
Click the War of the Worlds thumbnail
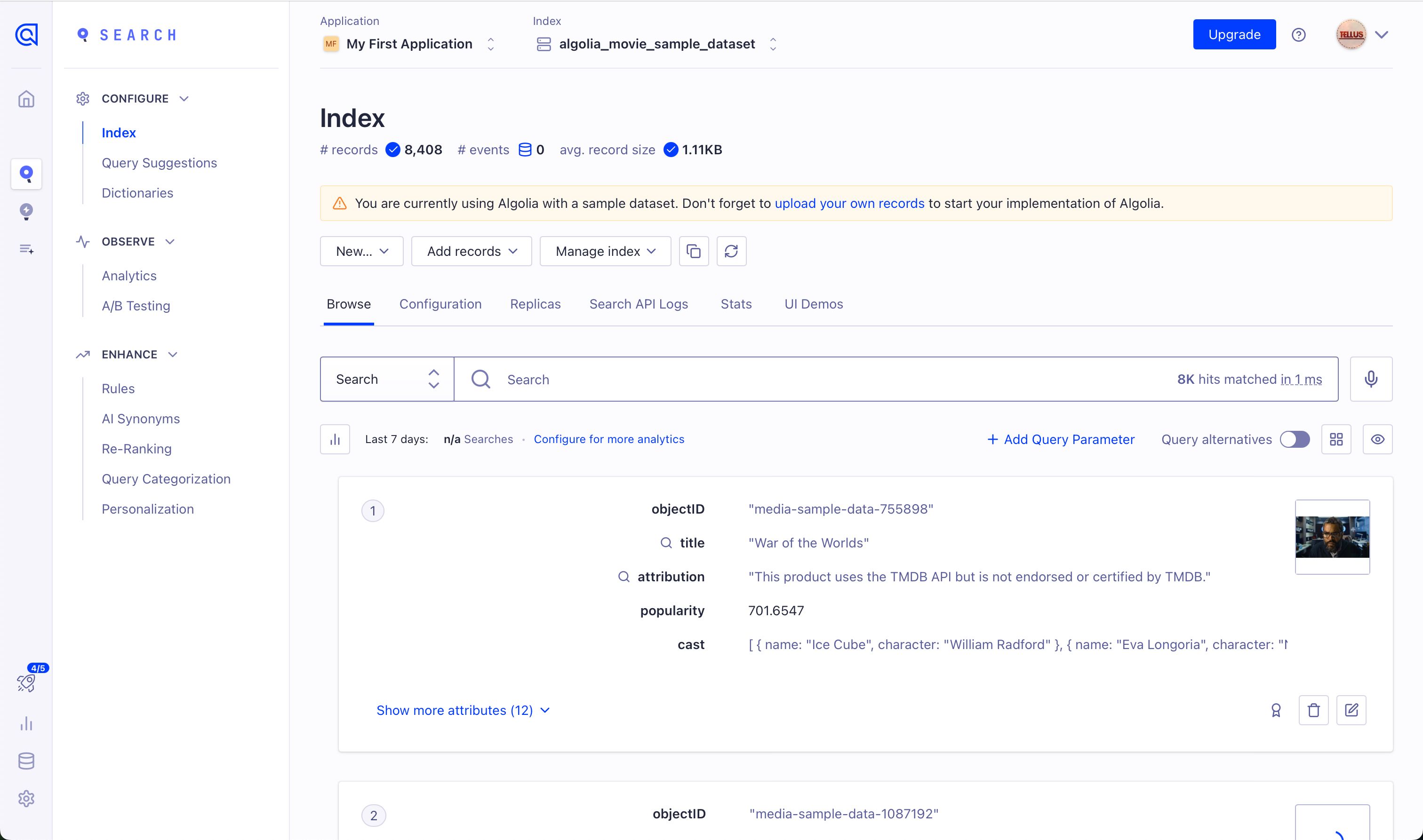[1332, 537]
